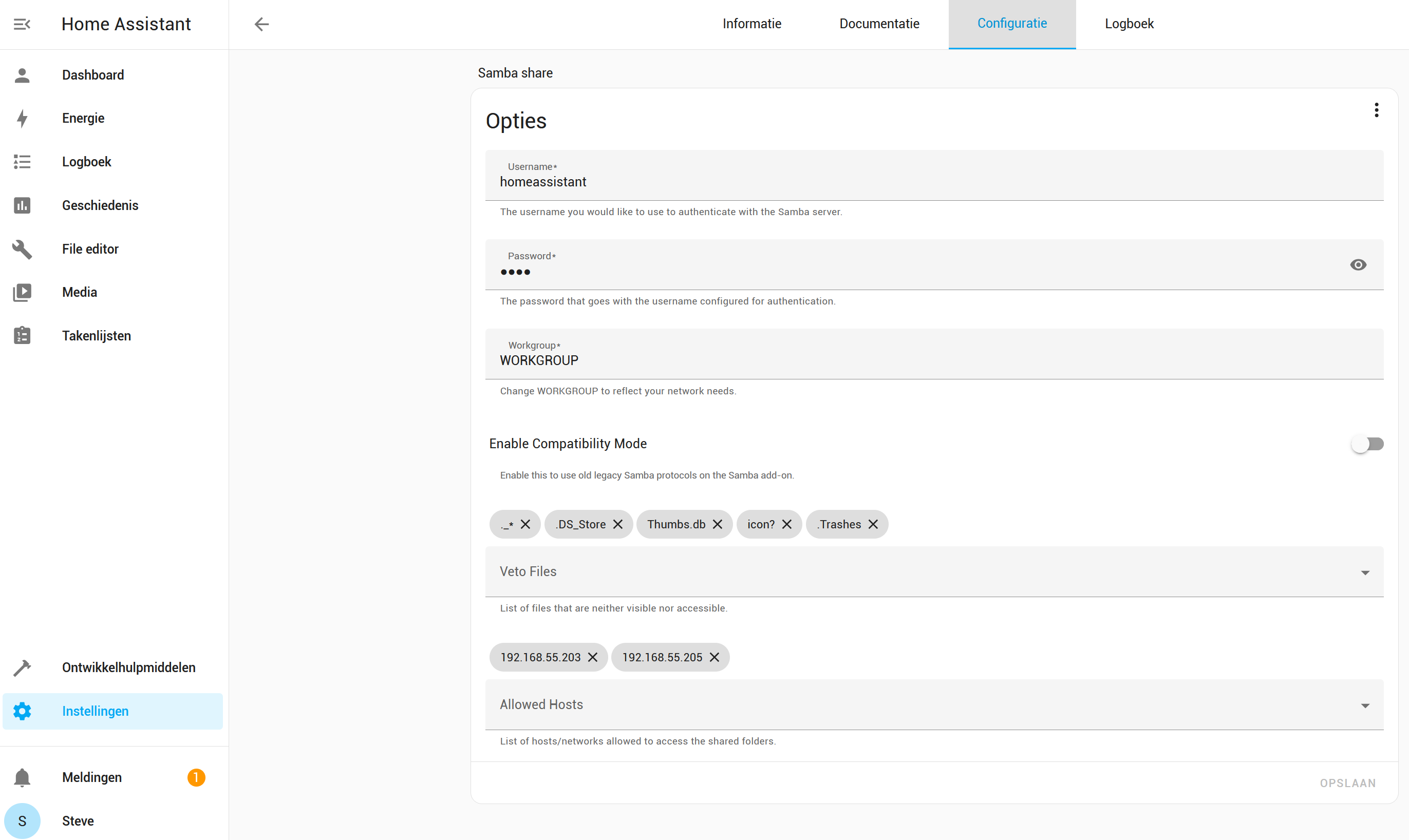Show the password with the eye icon

(x=1358, y=265)
